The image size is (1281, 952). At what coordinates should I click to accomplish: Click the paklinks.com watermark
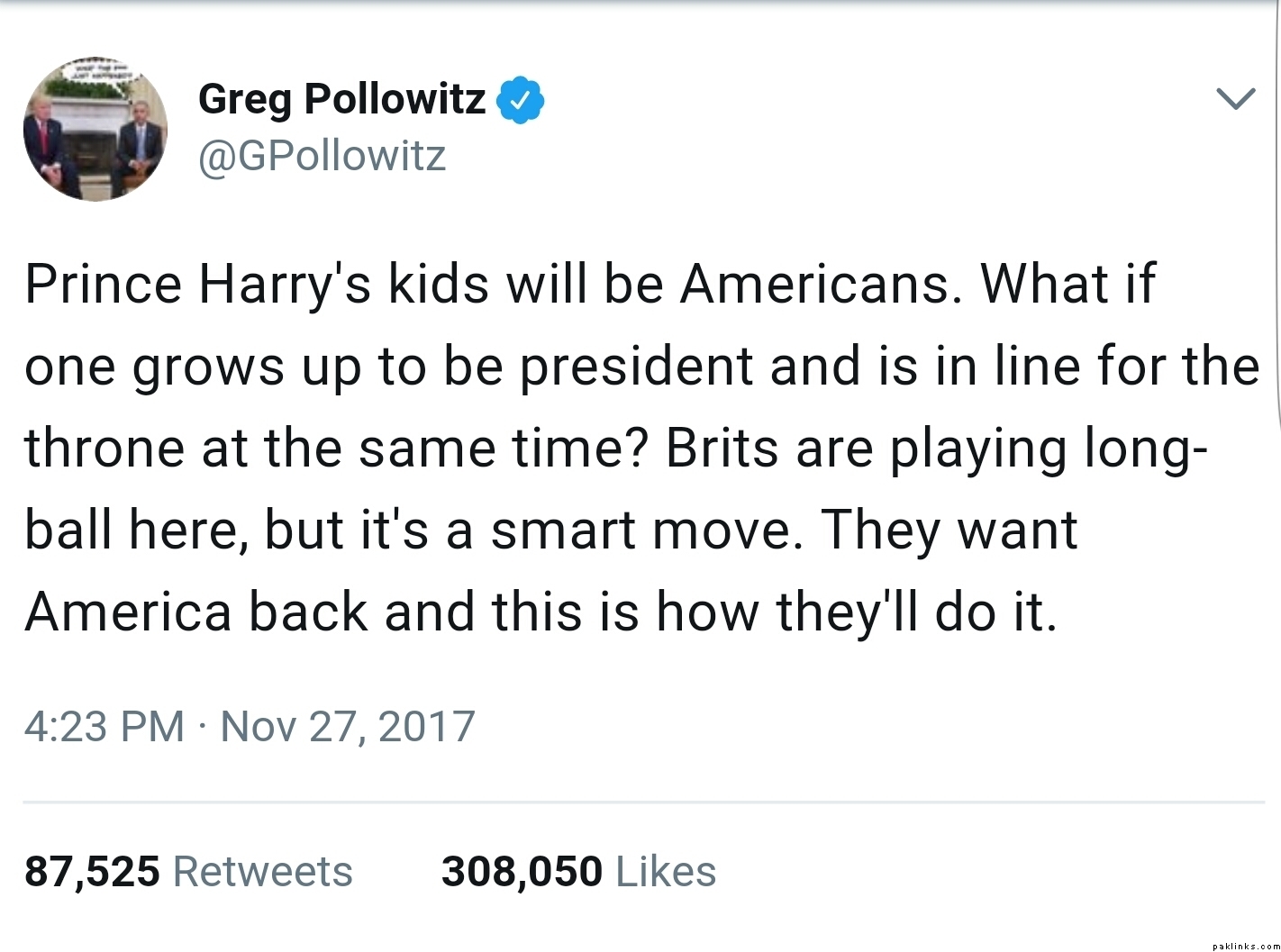click(x=1244, y=945)
